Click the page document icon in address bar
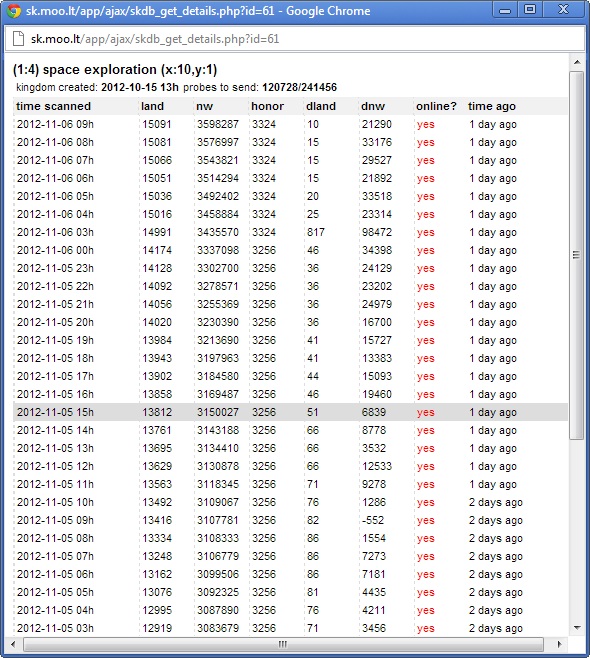The height and width of the screenshot is (658, 590). tap(18, 39)
